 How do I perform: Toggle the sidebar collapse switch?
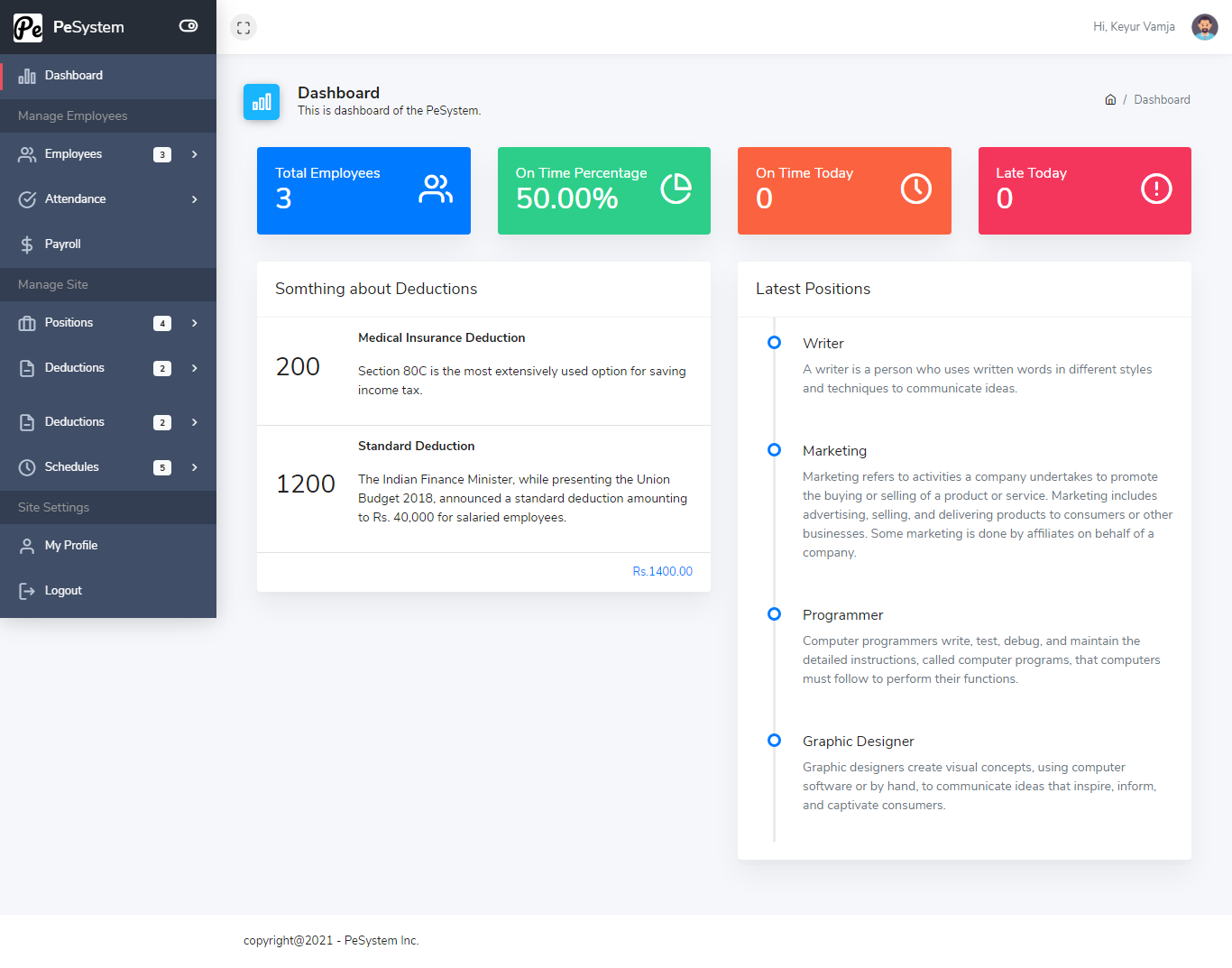[188, 26]
